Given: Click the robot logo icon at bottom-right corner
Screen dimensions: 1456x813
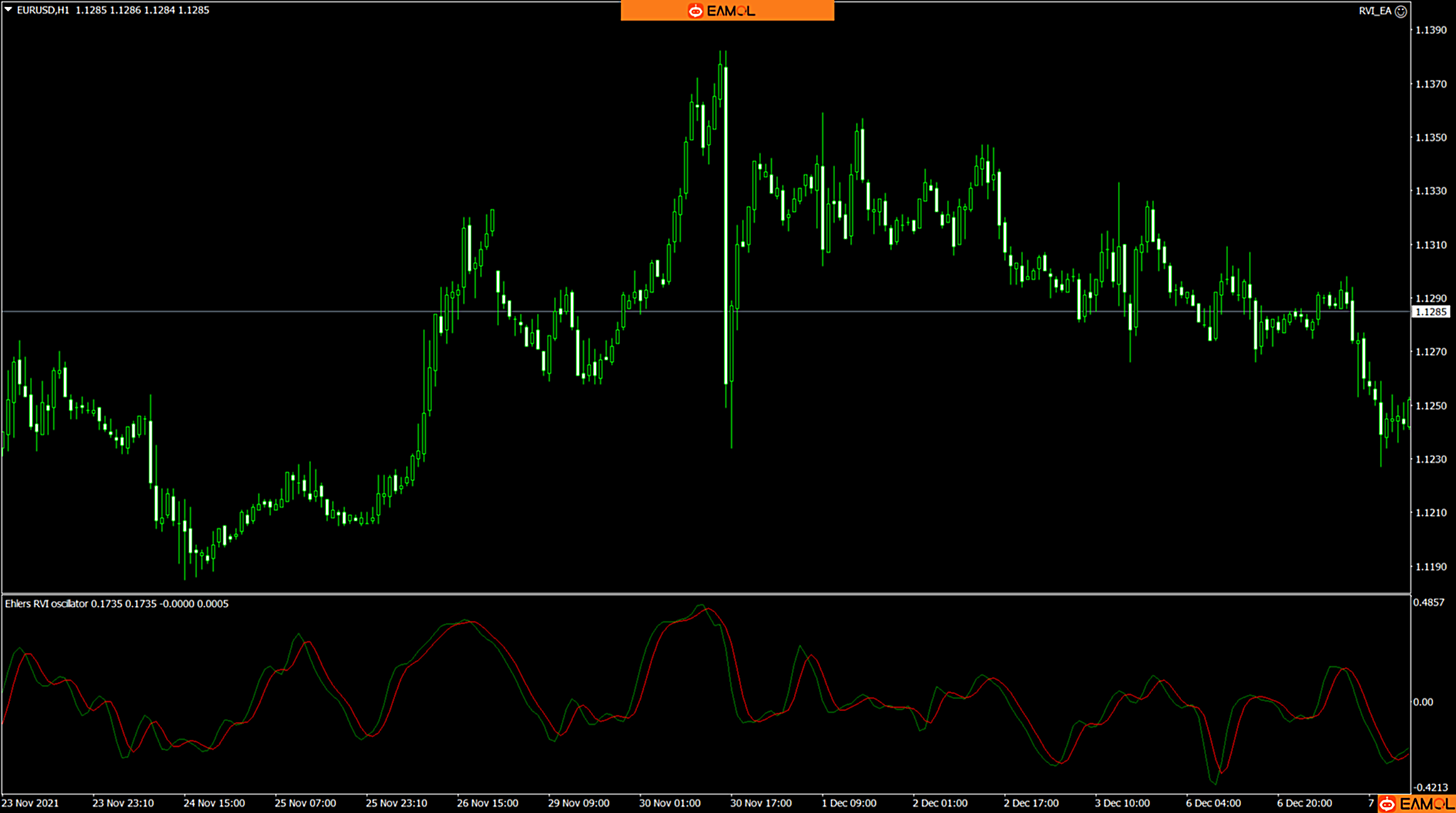Looking at the screenshot, I should (1387, 804).
